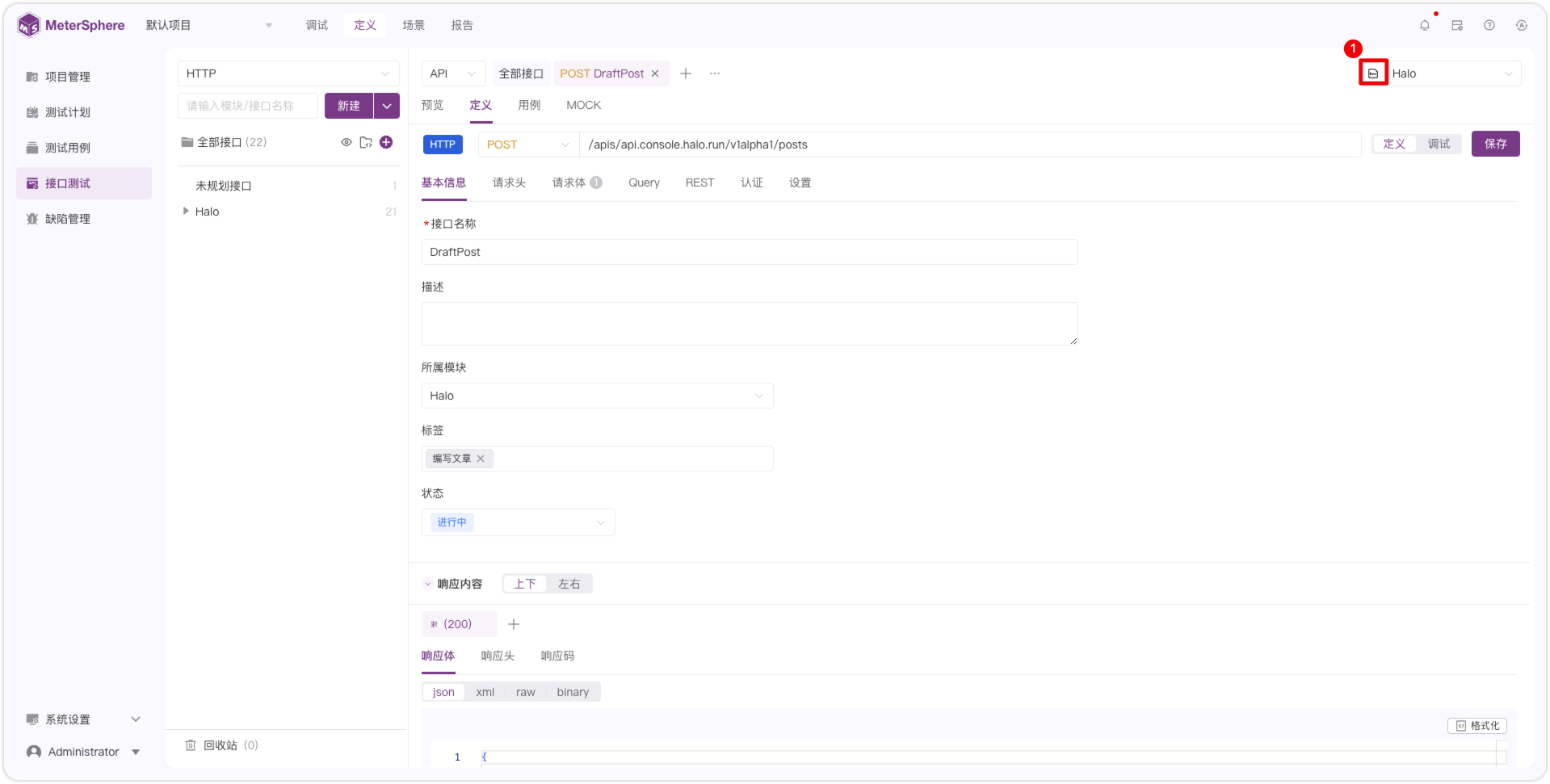Open the POST method dropdown
Viewport: 1550px width, 784px height.
(528, 145)
